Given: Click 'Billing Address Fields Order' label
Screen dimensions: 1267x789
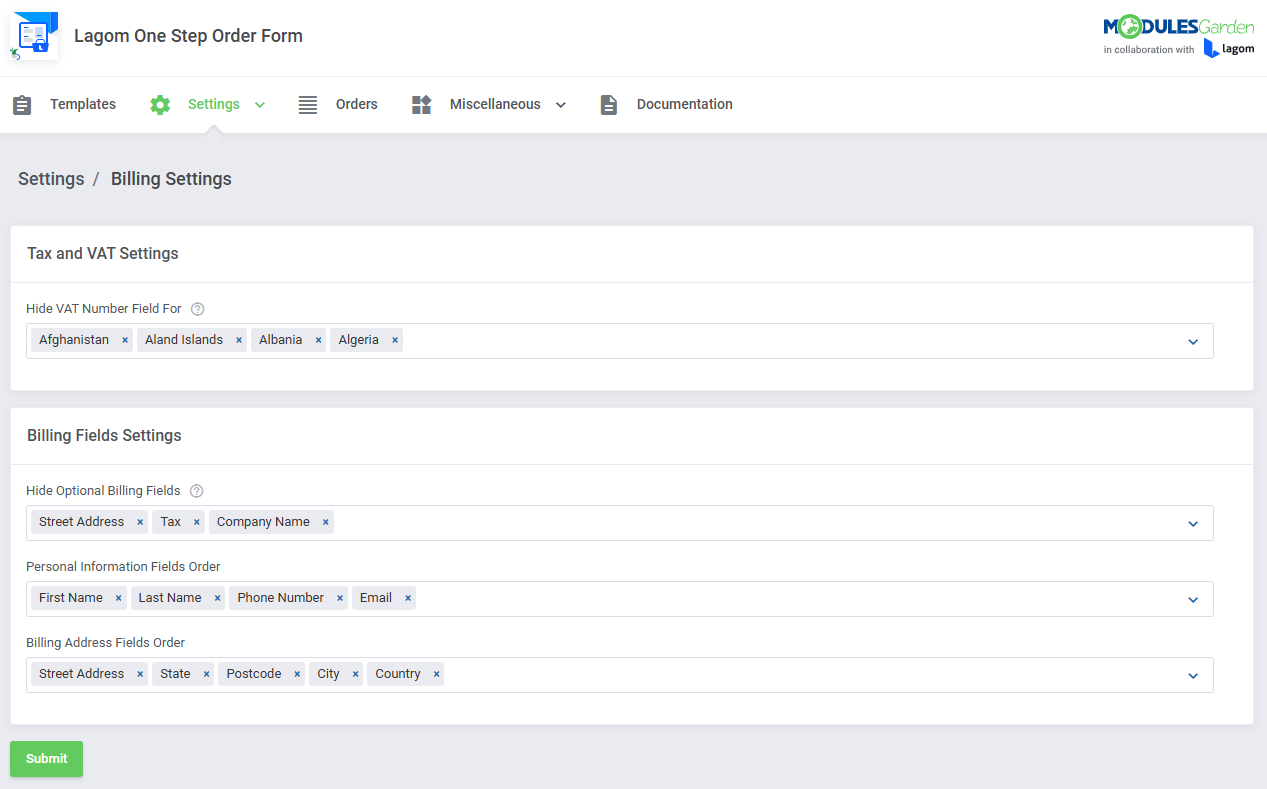Looking at the screenshot, I should click(106, 643).
